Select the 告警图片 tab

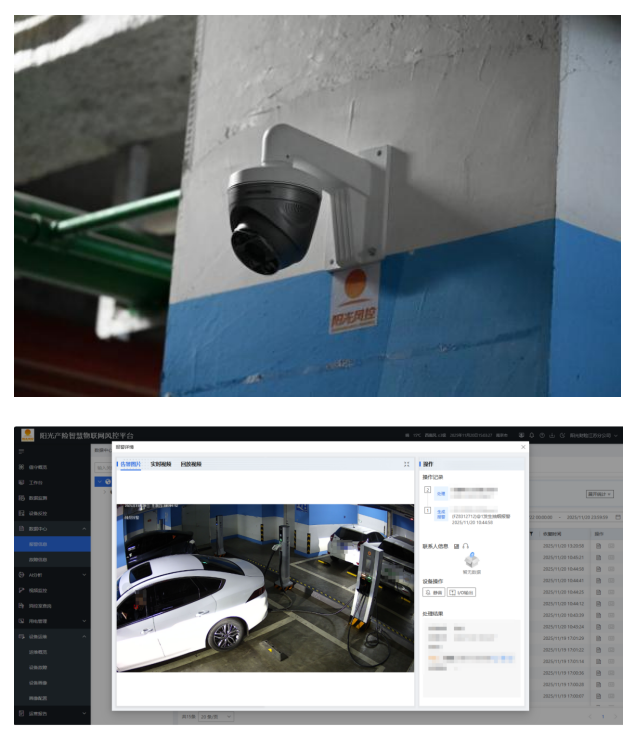[130, 464]
